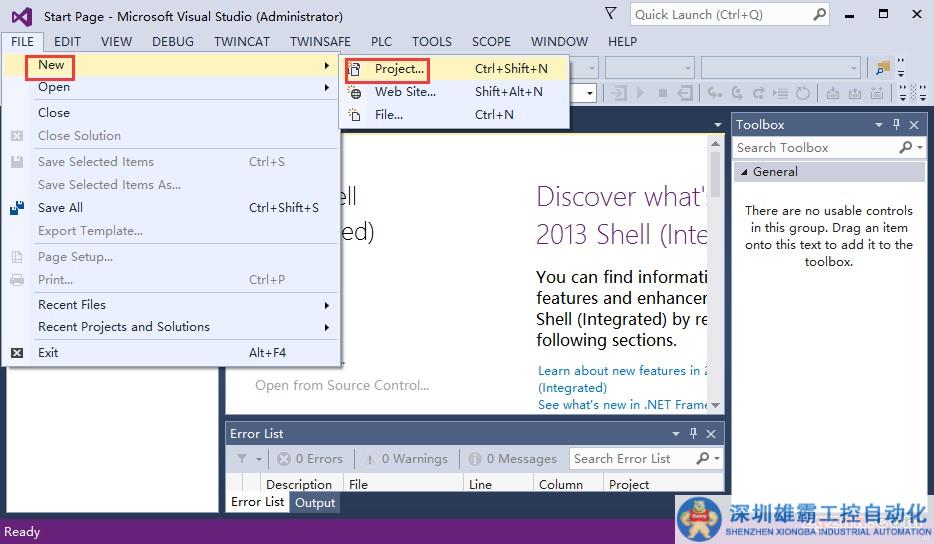
Task: Click the find in files toolbar icon
Action: point(882,68)
